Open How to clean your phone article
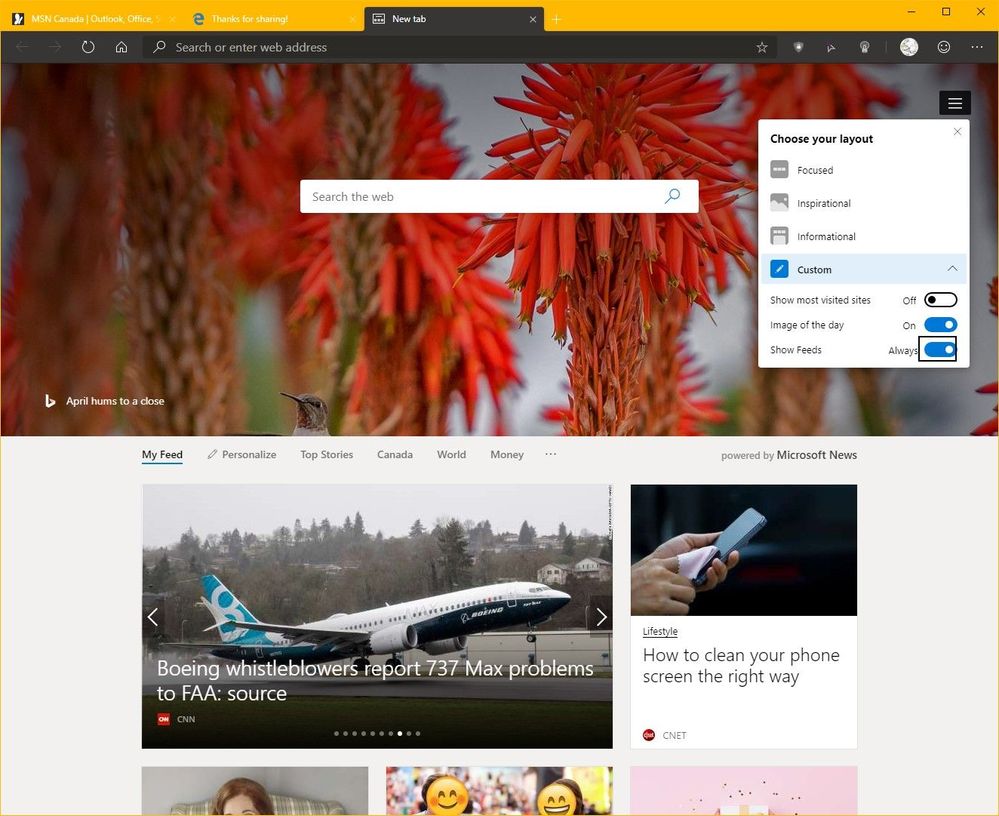999x816 pixels. [x=740, y=665]
